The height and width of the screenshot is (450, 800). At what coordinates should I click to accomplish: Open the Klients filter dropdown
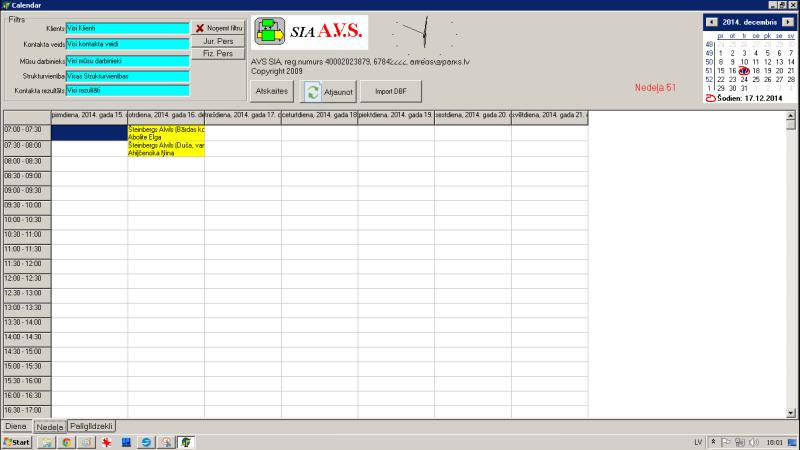click(127, 29)
